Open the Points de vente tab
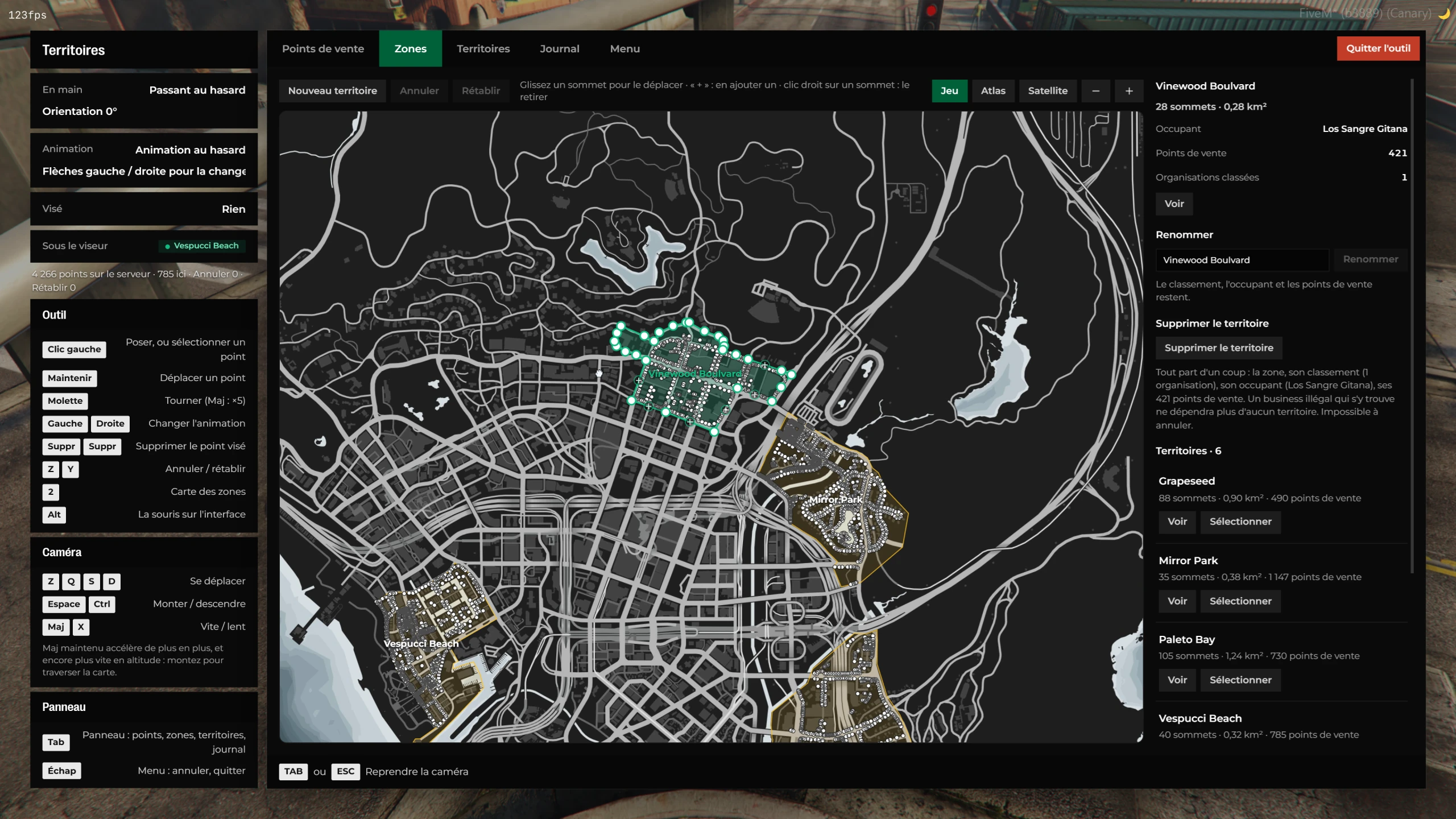Image resolution: width=1456 pixels, height=819 pixels. click(323, 49)
